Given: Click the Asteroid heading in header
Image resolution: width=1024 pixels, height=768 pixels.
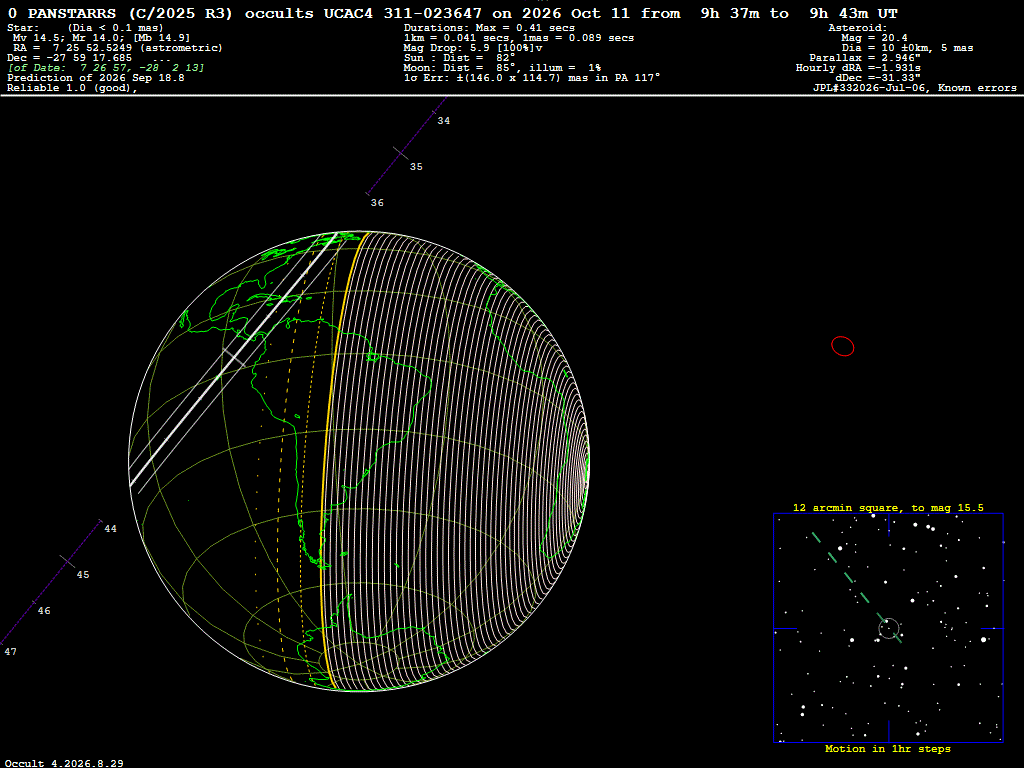Looking at the screenshot, I should click(x=857, y=27).
